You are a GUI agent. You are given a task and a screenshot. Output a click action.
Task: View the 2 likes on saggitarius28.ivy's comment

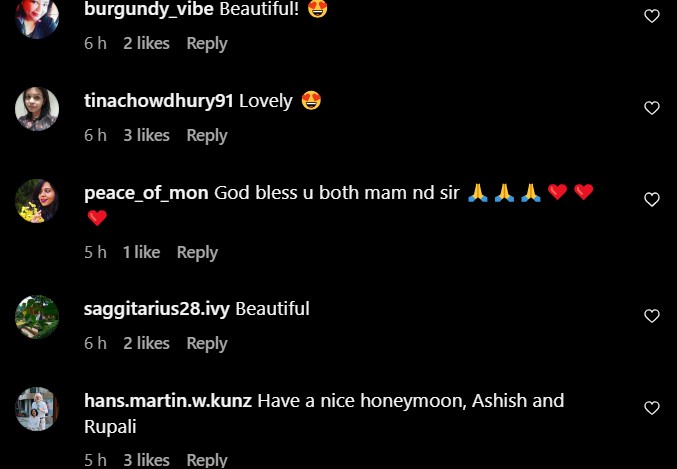point(146,344)
